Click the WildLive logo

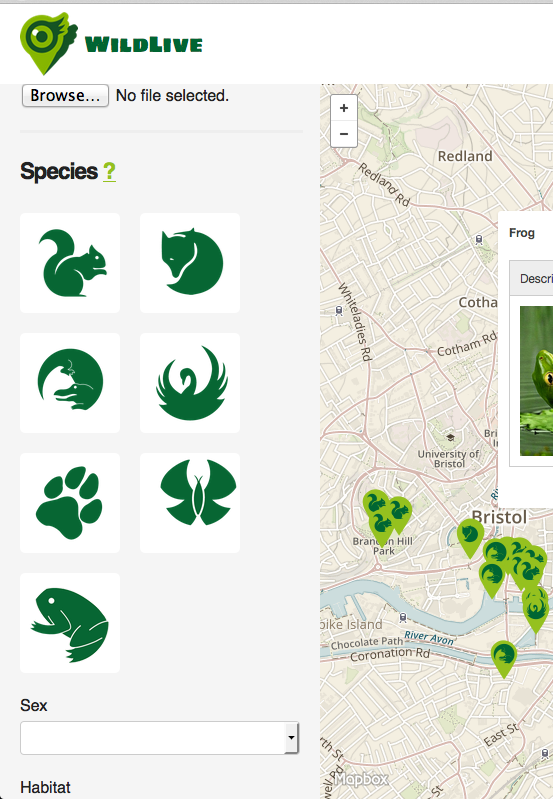111,43
